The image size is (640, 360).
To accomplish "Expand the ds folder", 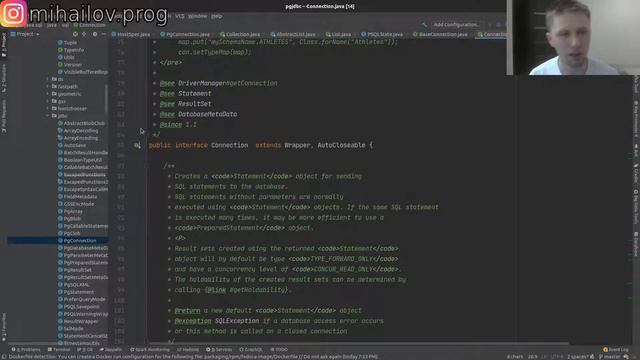I will [x=48, y=79].
